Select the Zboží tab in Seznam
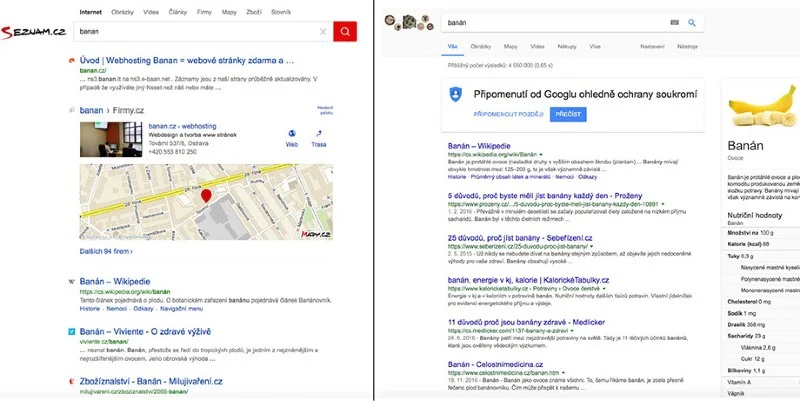This screenshot has height=401, width=800. tap(254, 12)
